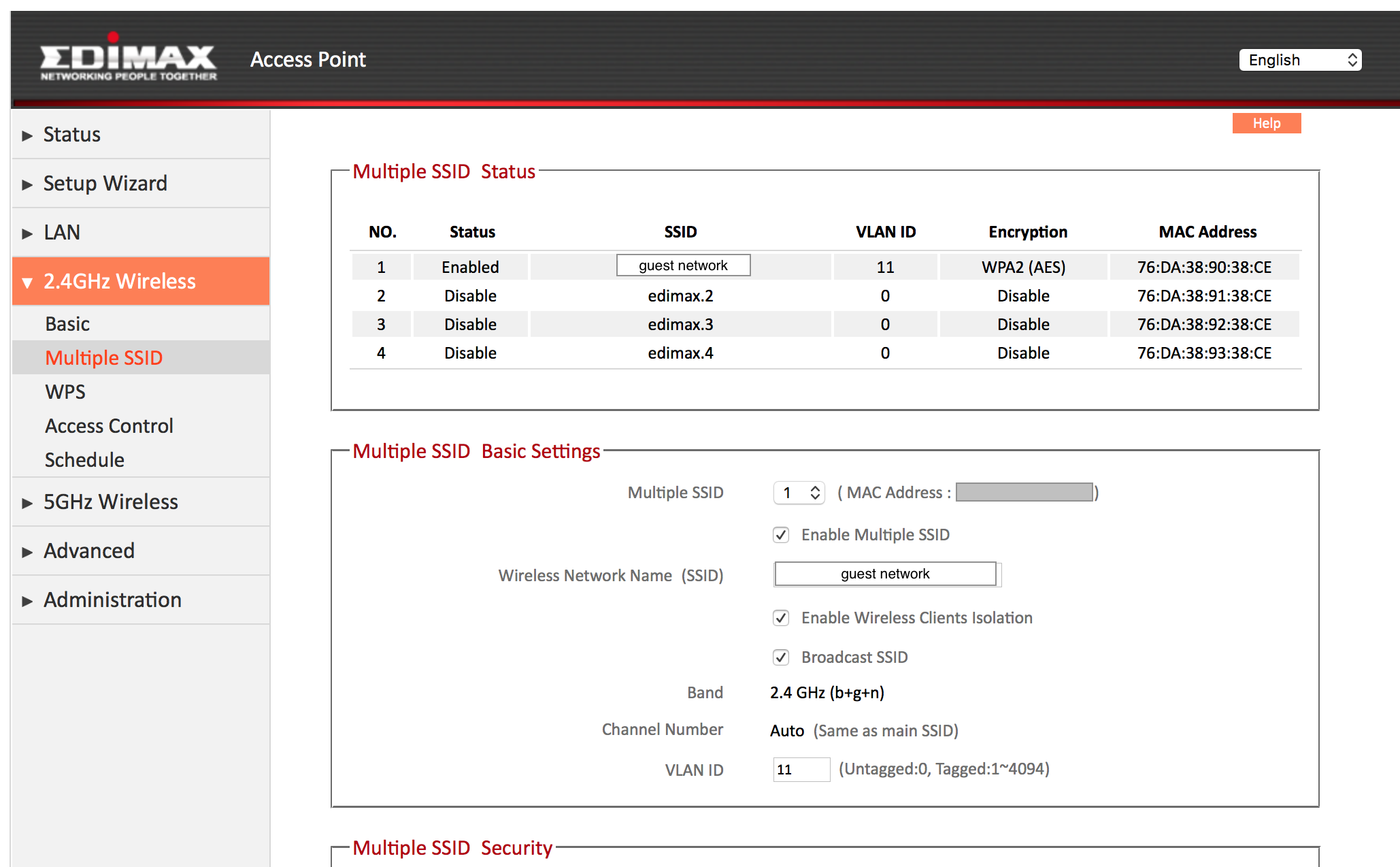Open the WPS submenu item
The image size is (1400, 867).
[x=65, y=392]
